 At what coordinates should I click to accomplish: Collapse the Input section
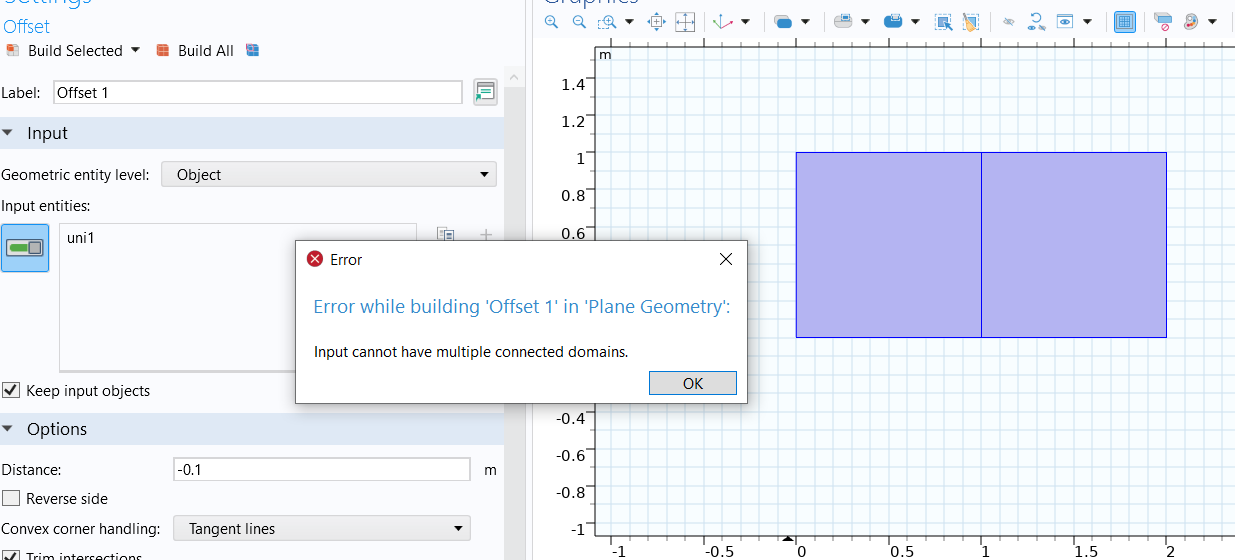[x=8, y=134]
